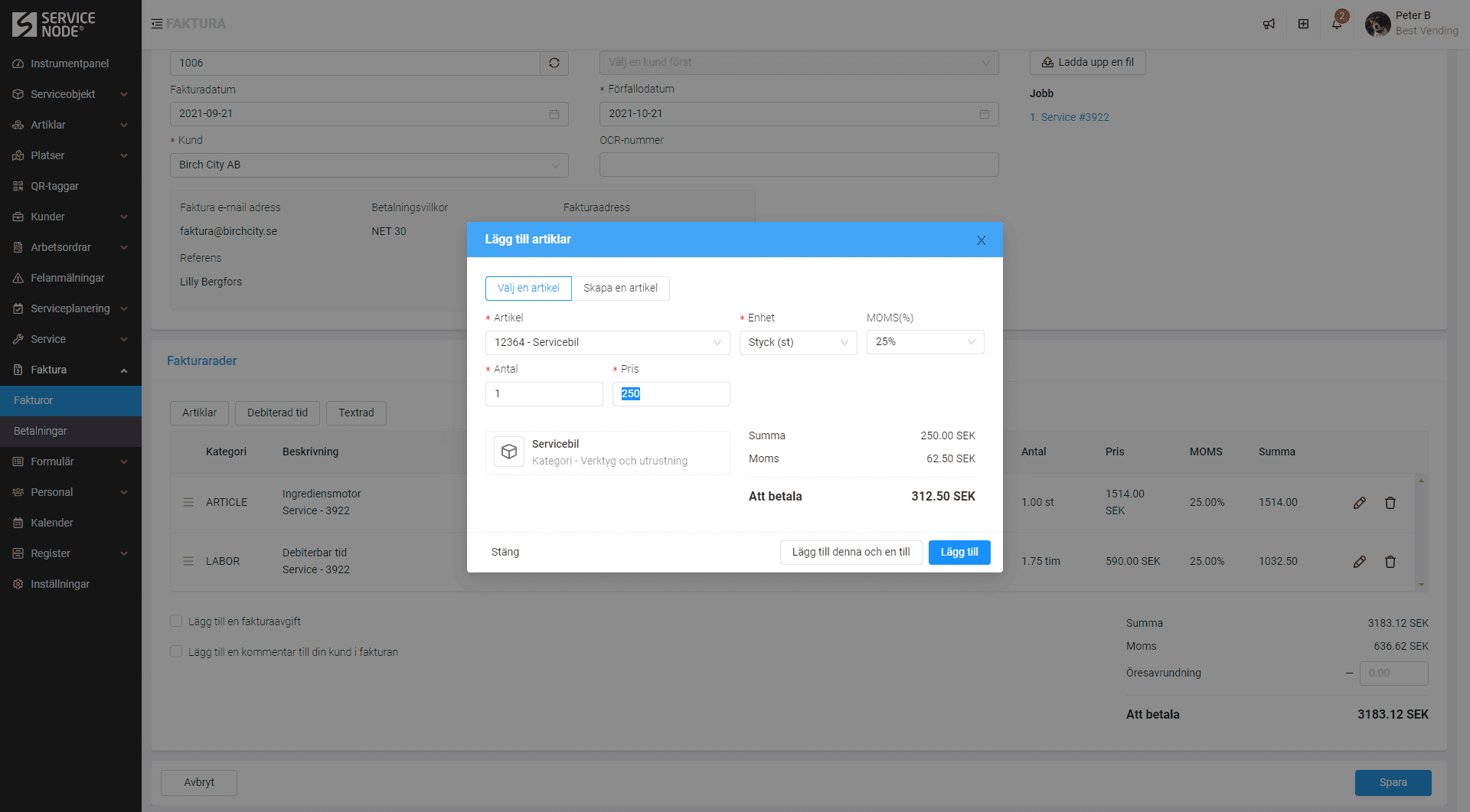
Task: Click the pencil edit icon for Ingrediensmotor row
Action: coord(1359,503)
